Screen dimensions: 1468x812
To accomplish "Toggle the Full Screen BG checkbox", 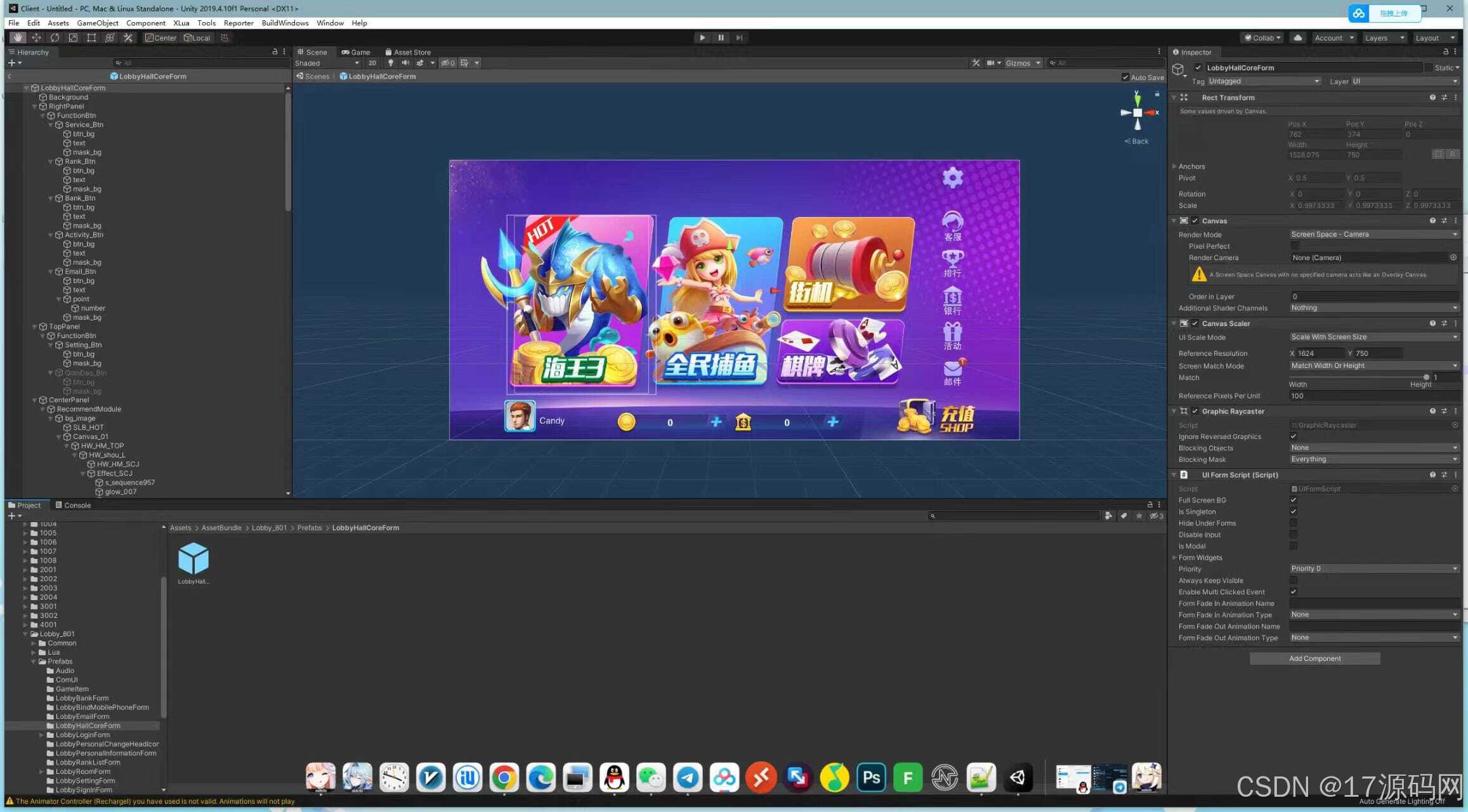I will pyautogui.click(x=1294, y=501).
